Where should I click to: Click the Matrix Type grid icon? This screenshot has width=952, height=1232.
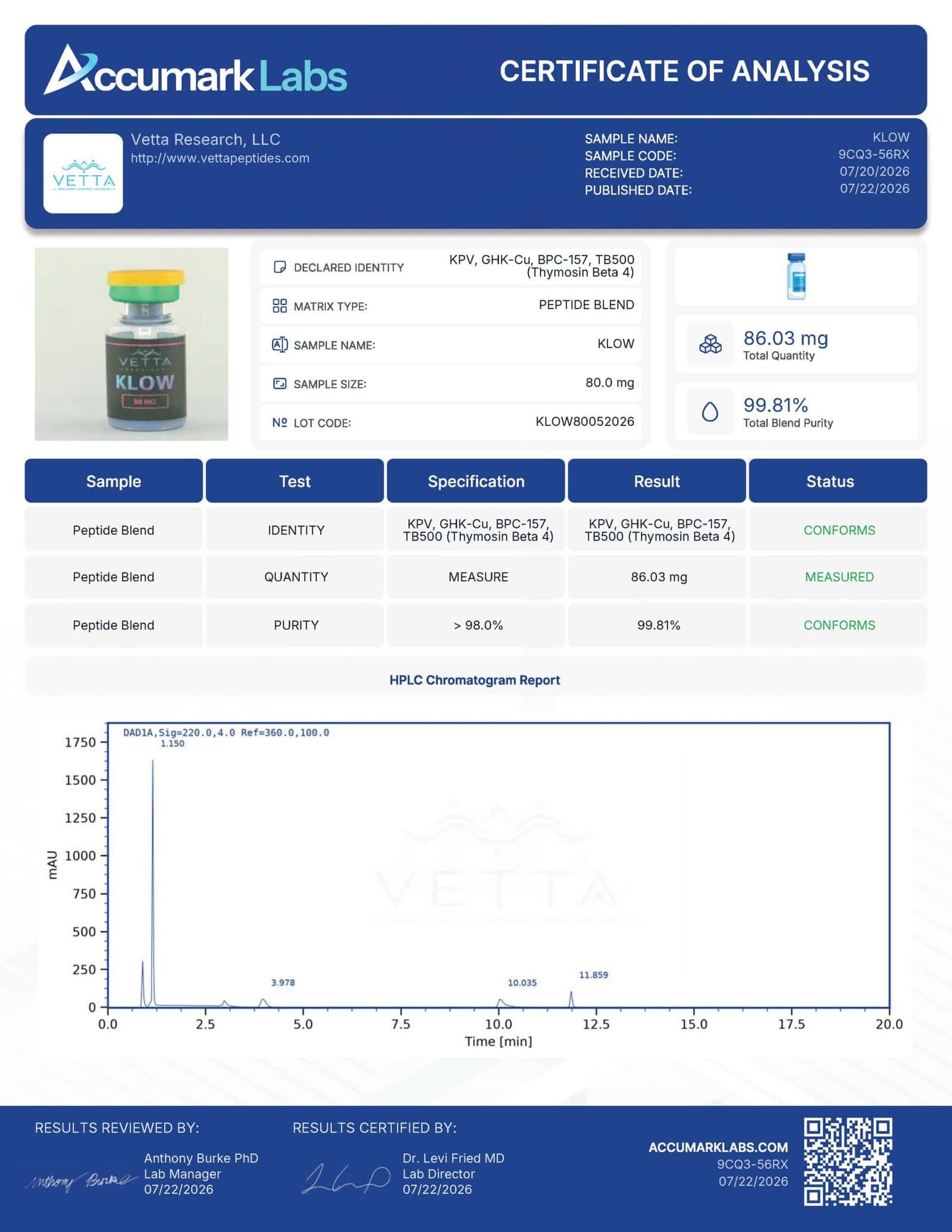(279, 306)
